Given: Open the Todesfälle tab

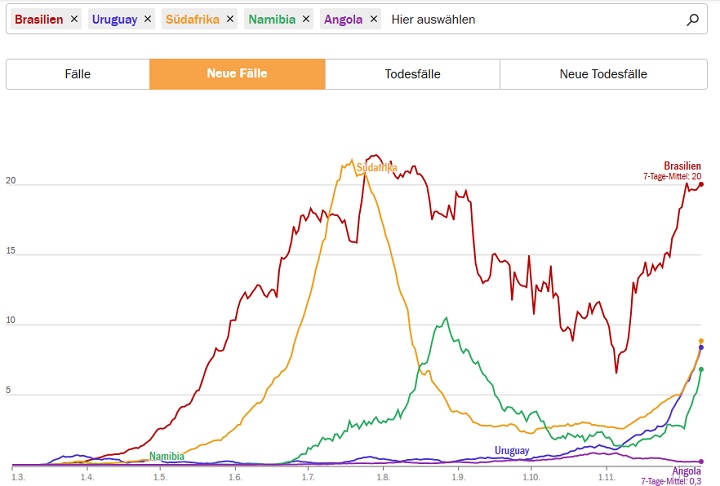Looking at the screenshot, I should [412, 74].
